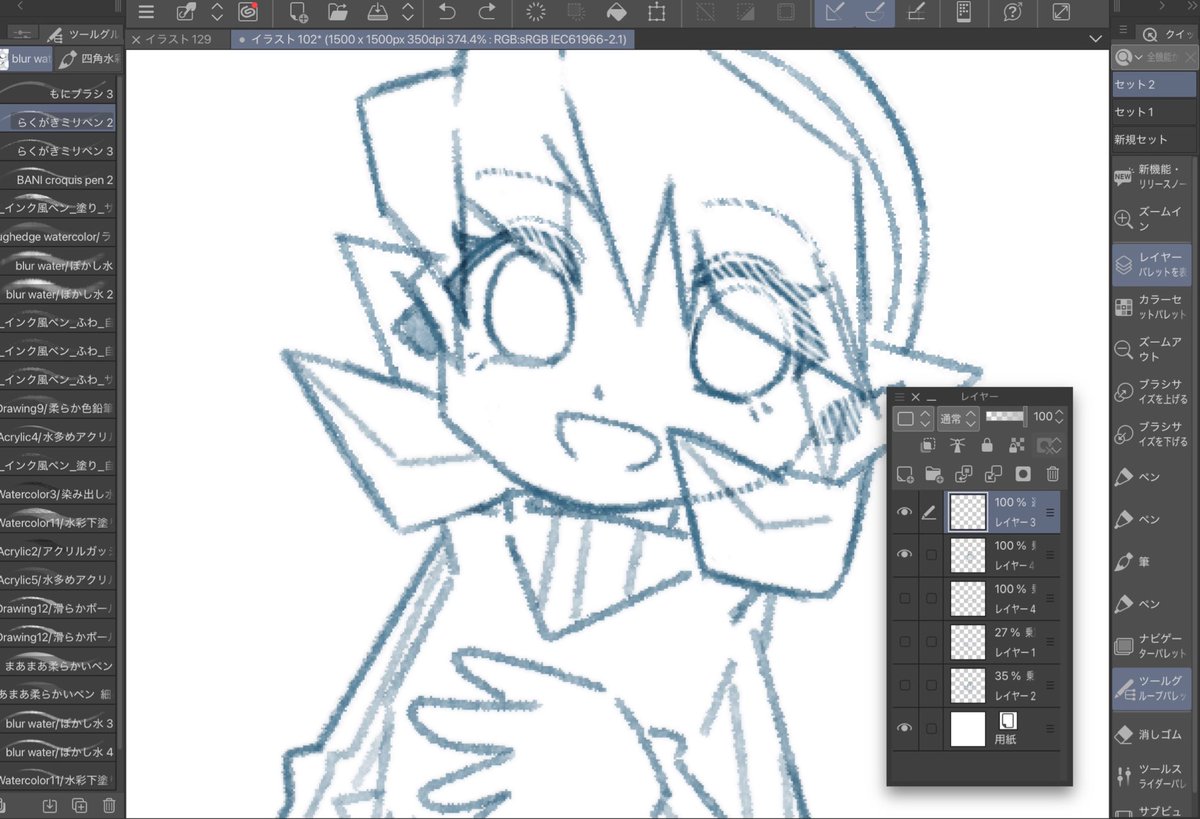Image resolution: width=1200 pixels, height=819 pixels.
Task: Expand the save options chevron beside save icon
Action: pyautogui.click(x=407, y=12)
